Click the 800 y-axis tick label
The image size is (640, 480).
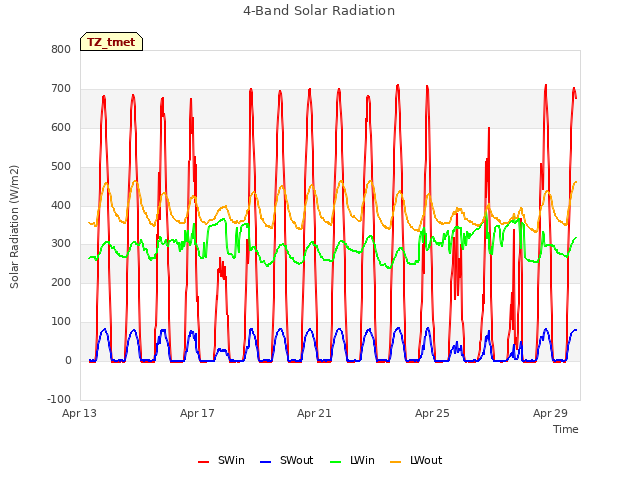click(61, 50)
